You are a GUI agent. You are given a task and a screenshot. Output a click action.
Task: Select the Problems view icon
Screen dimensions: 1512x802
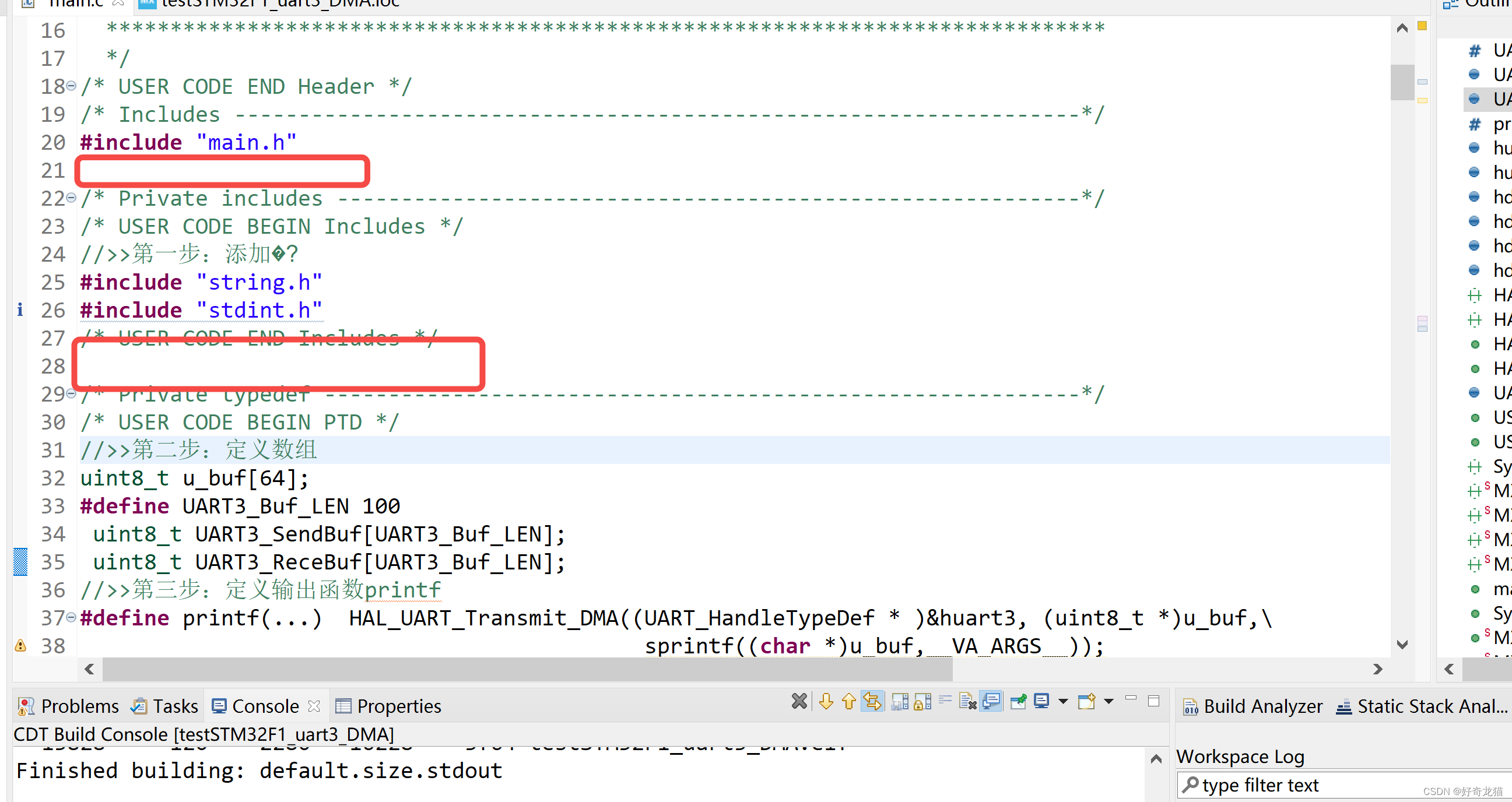click(26, 706)
